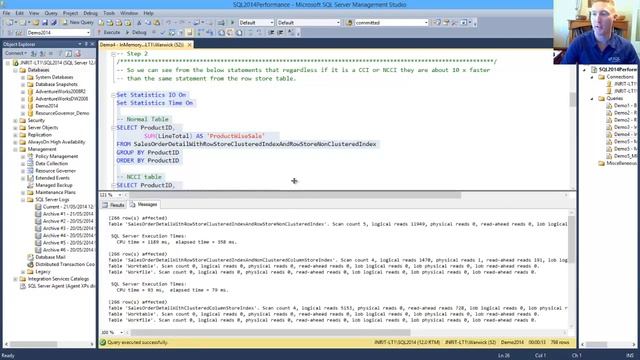Image resolution: width=640 pixels, height=360 pixels.
Task: Open the first Default solution configuration dropdown
Action: 256,22
